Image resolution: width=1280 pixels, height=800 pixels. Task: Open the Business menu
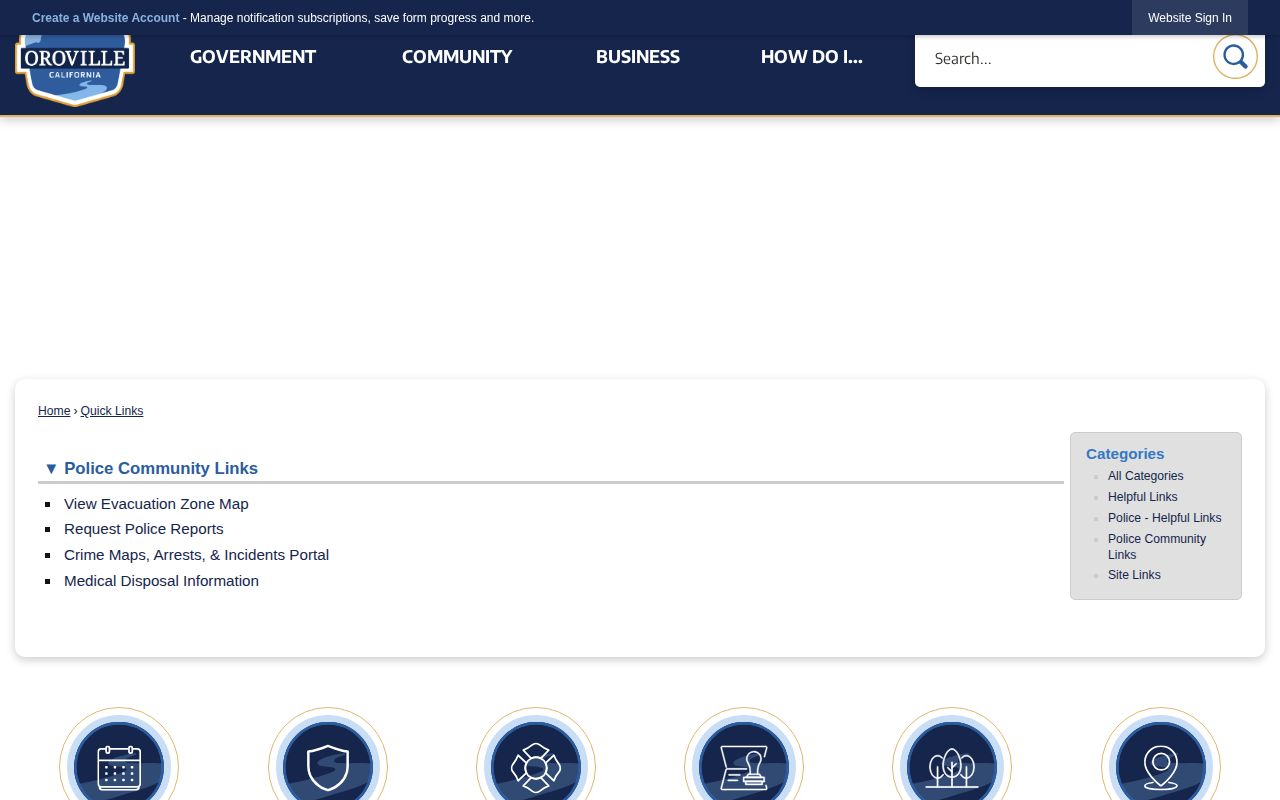click(x=638, y=57)
